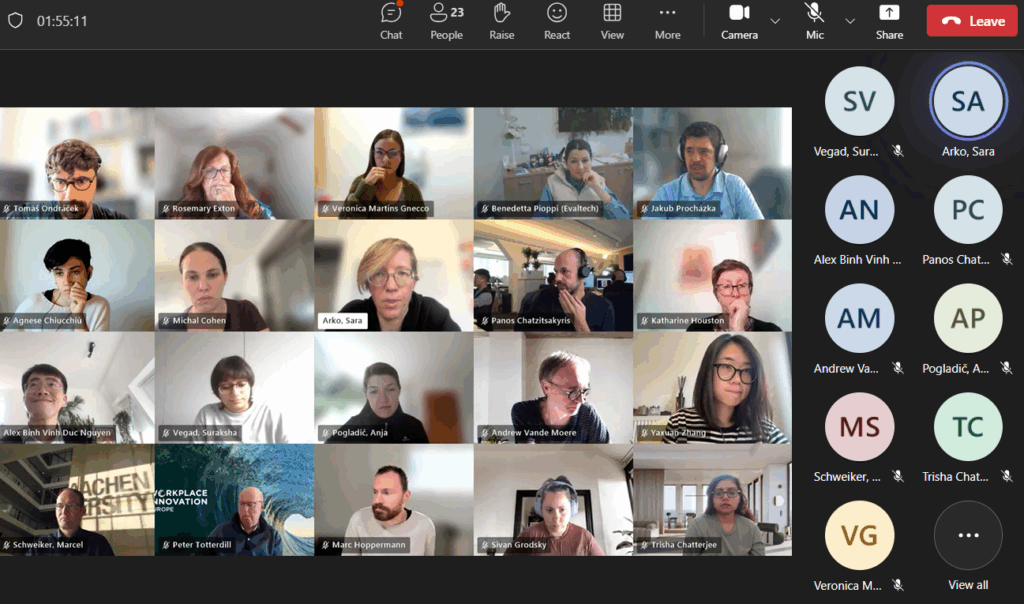Screen dimensions: 1024x604
Task: Raise your hand in the meeting
Action: coord(502,21)
